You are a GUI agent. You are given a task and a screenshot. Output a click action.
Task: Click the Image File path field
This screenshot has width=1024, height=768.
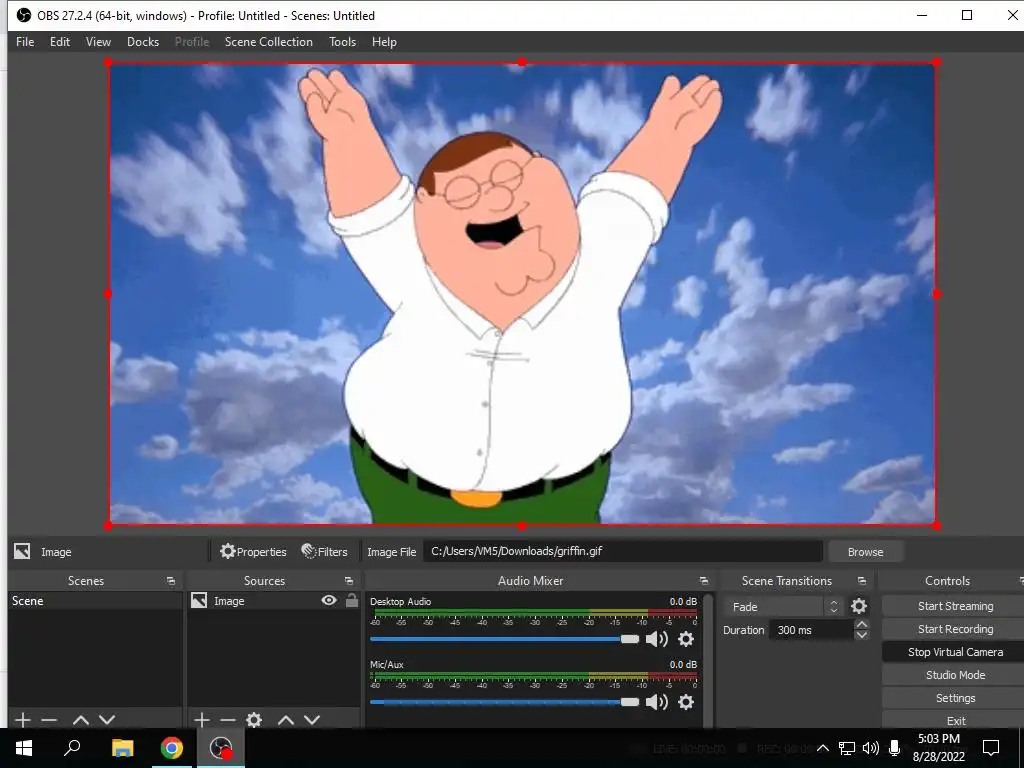(x=622, y=551)
